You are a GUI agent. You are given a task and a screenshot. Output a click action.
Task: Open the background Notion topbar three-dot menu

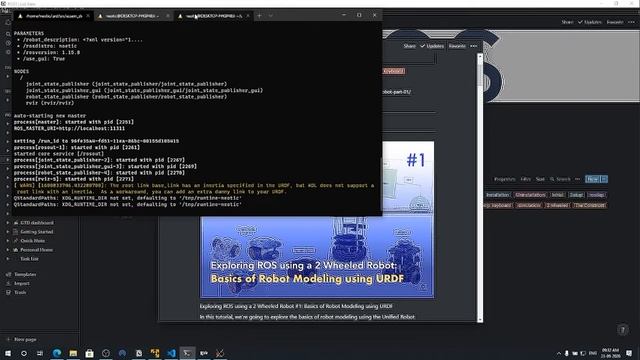click(631, 22)
